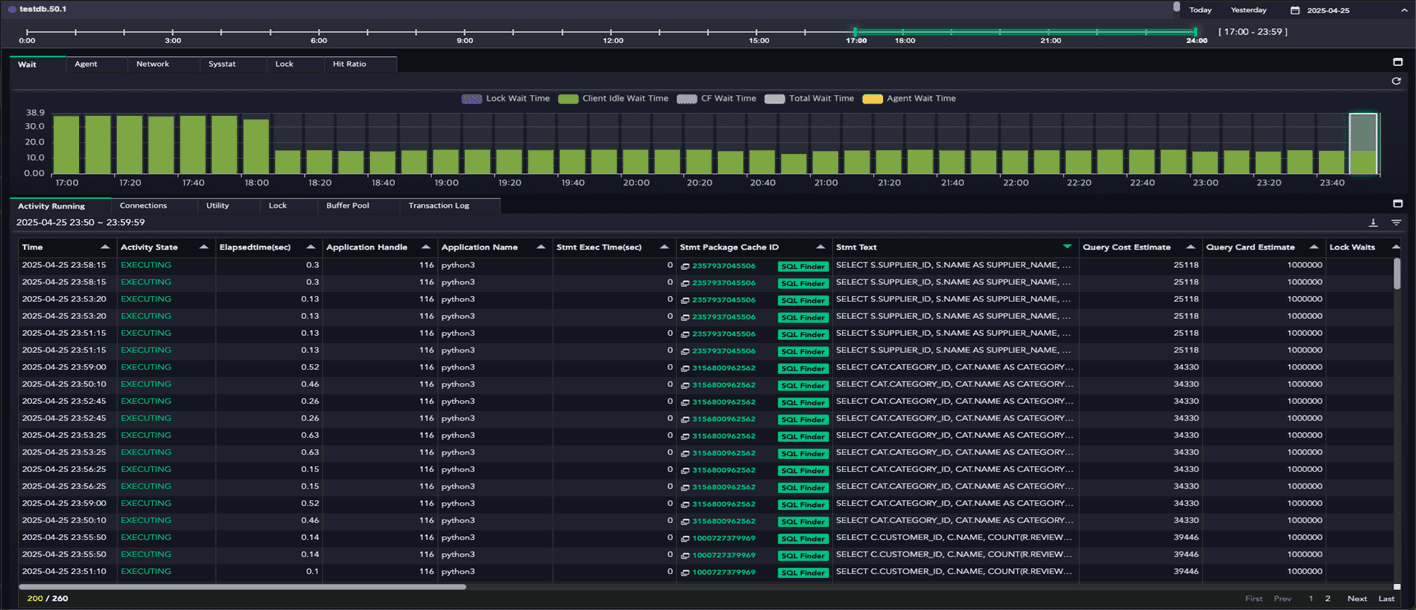
Task: Refresh the wait time chart
Action: [1397, 81]
